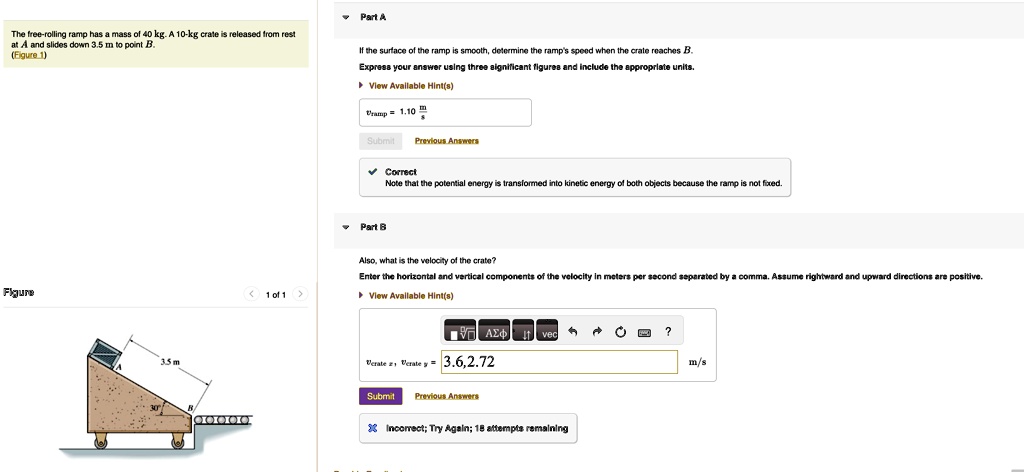Undo the last answer edit
This screenshot has height=472, width=1024.
point(574,333)
